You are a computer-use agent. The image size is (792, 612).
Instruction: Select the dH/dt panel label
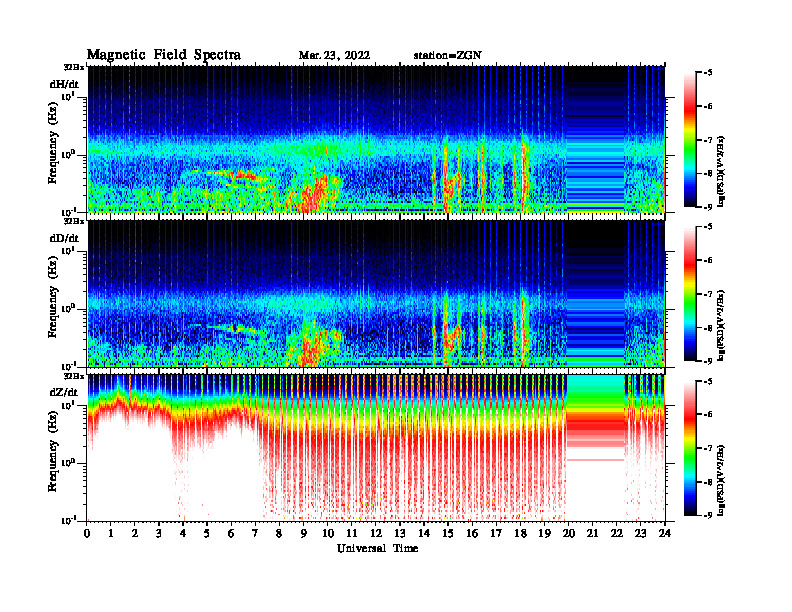click(64, 83)
